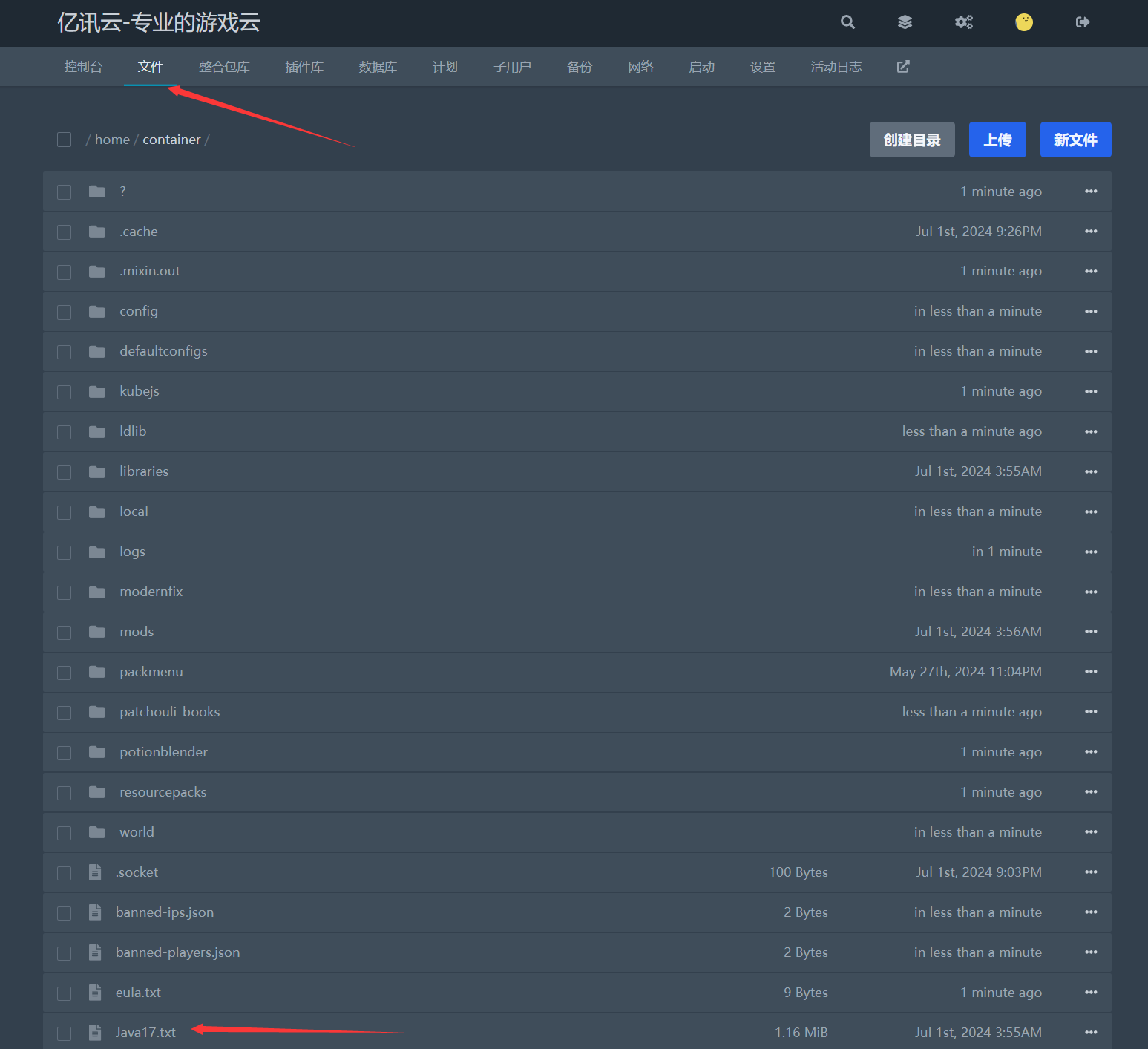Click the 上传 upload button
The height and width of the screenshot is (1049, 1148).
pyautogui.click(x=997, y=140)
